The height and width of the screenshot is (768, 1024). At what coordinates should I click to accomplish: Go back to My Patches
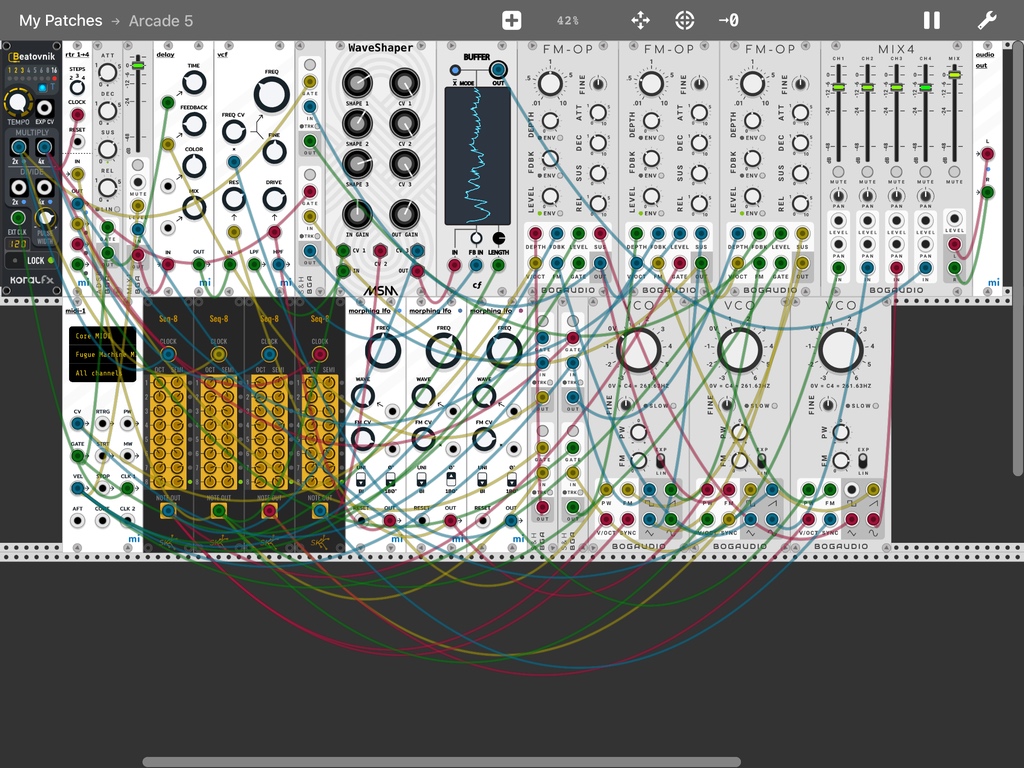60,21
